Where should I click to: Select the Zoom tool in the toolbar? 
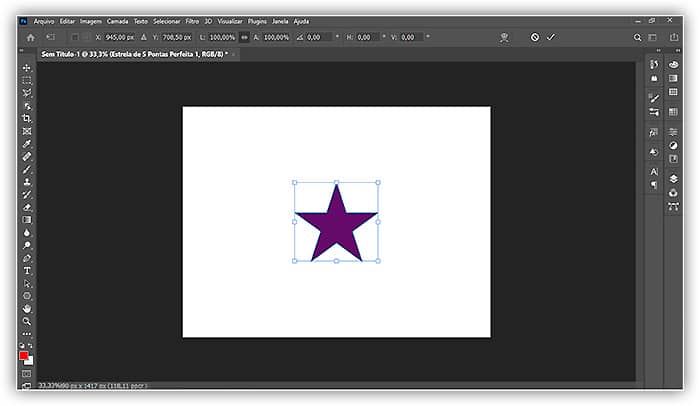pos(27,321)
